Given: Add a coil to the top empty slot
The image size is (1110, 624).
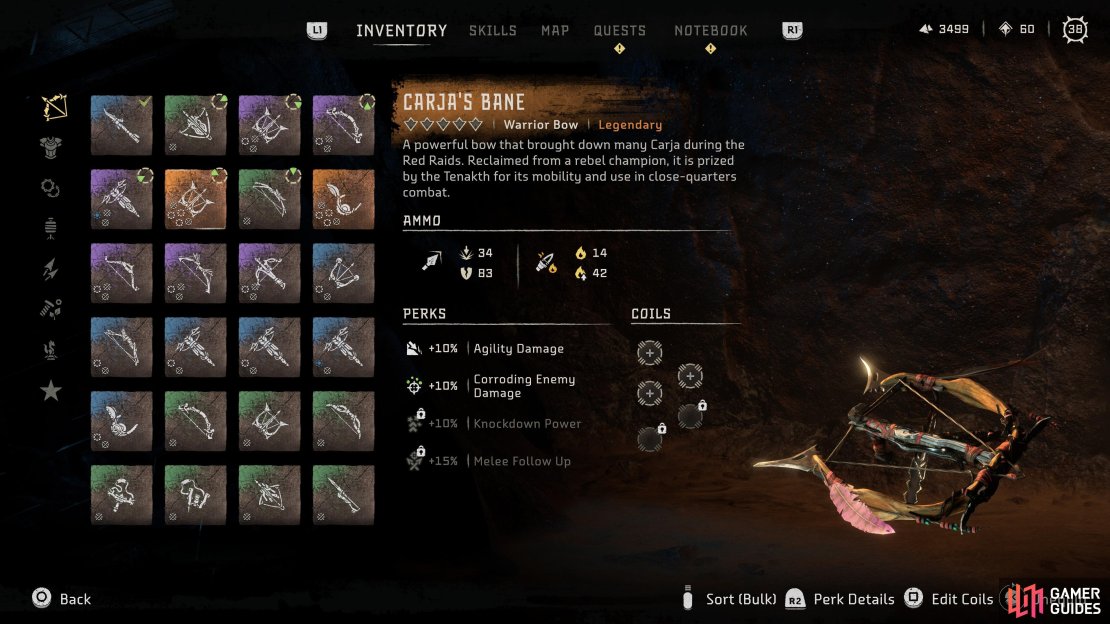Looking at the screenshot, I should 649,353.
